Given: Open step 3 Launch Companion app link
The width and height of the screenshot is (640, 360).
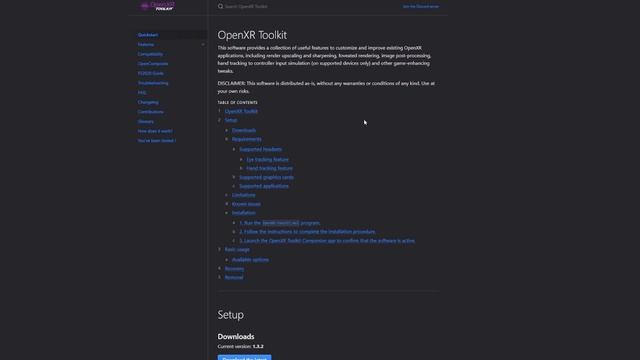Looking at the screenshot, I should (x=327, y=241).
